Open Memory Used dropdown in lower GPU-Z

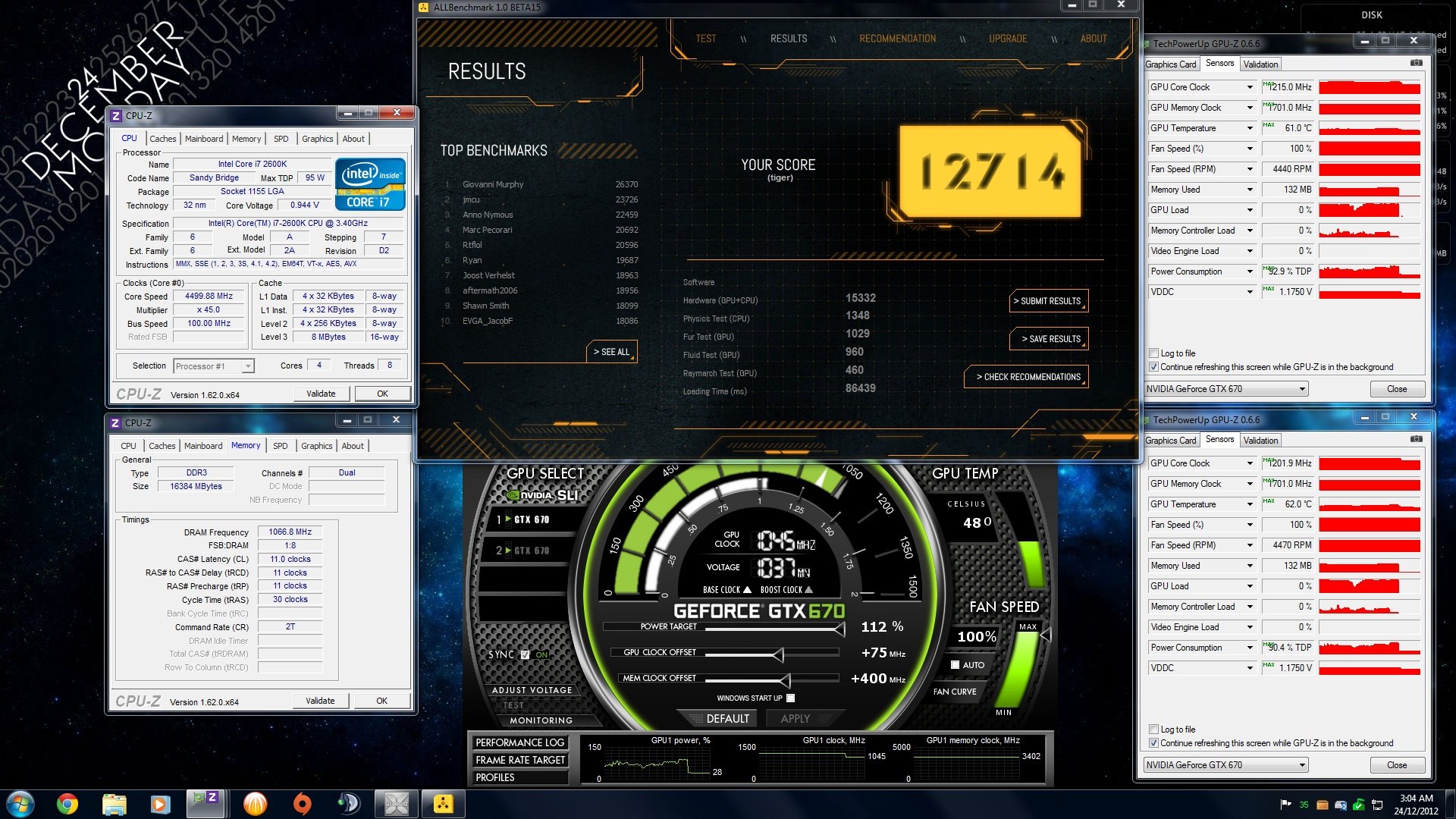[x=1250, y=566]
